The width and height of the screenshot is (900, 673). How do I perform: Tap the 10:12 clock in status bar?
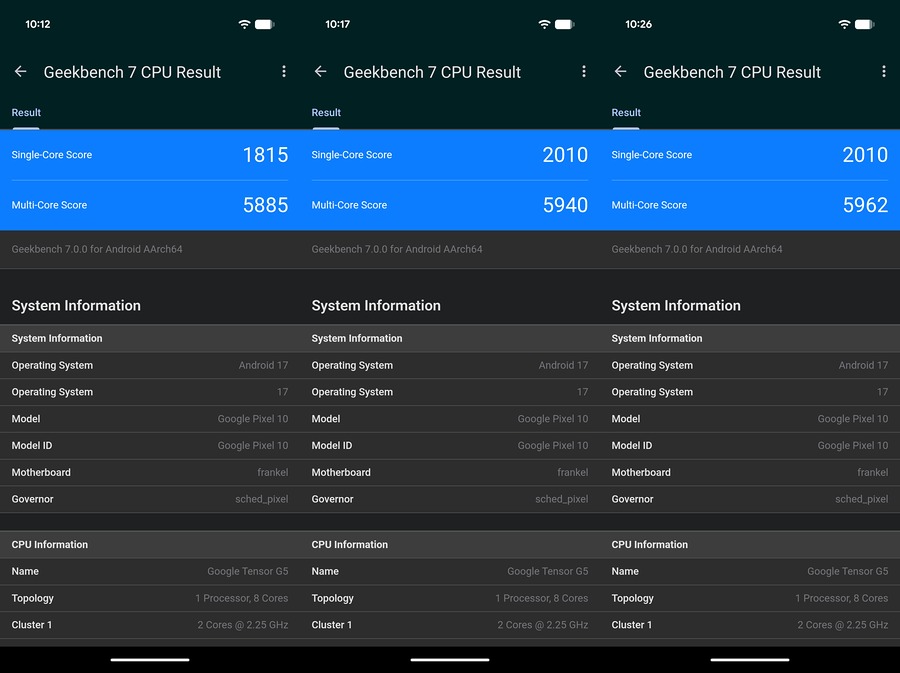(x=38, y=24)
